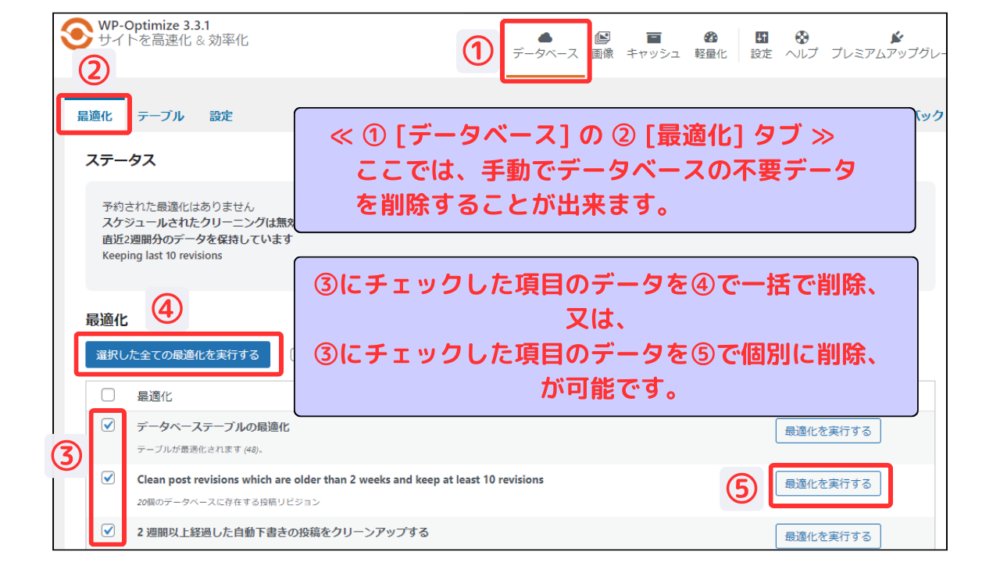Image resolution: width=1000 pixels, height=563 pixels.
Task: Switch to the 設定 sub-tab
Action: [x=221, y=116]
